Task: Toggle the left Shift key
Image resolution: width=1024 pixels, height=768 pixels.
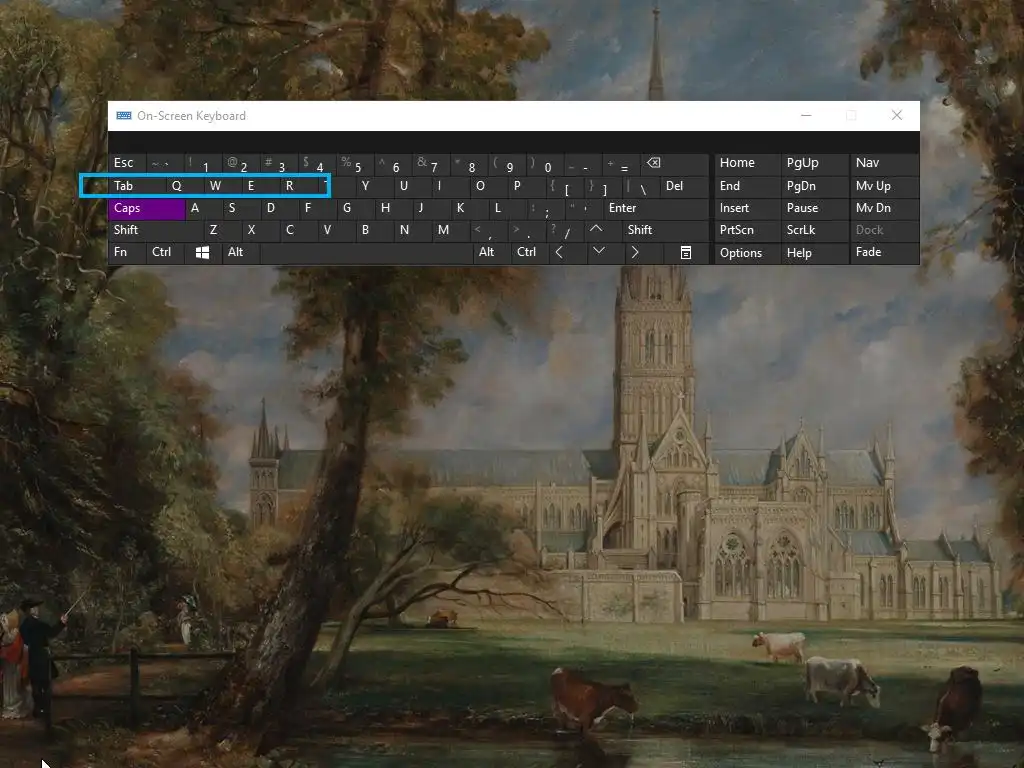Action: pos(155,230)
